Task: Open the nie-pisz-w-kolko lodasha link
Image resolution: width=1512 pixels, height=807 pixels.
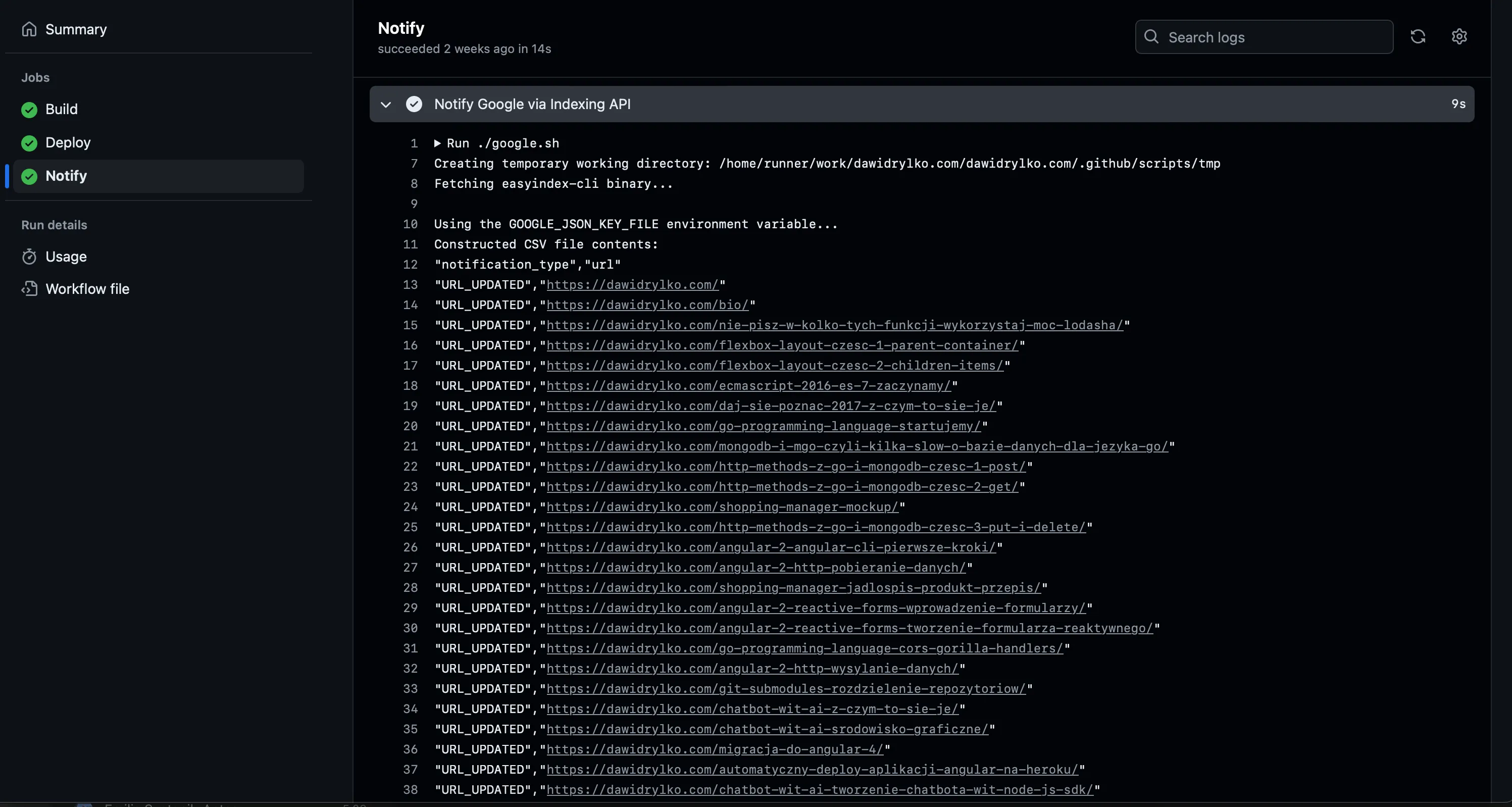Action: tap(835, 325)
